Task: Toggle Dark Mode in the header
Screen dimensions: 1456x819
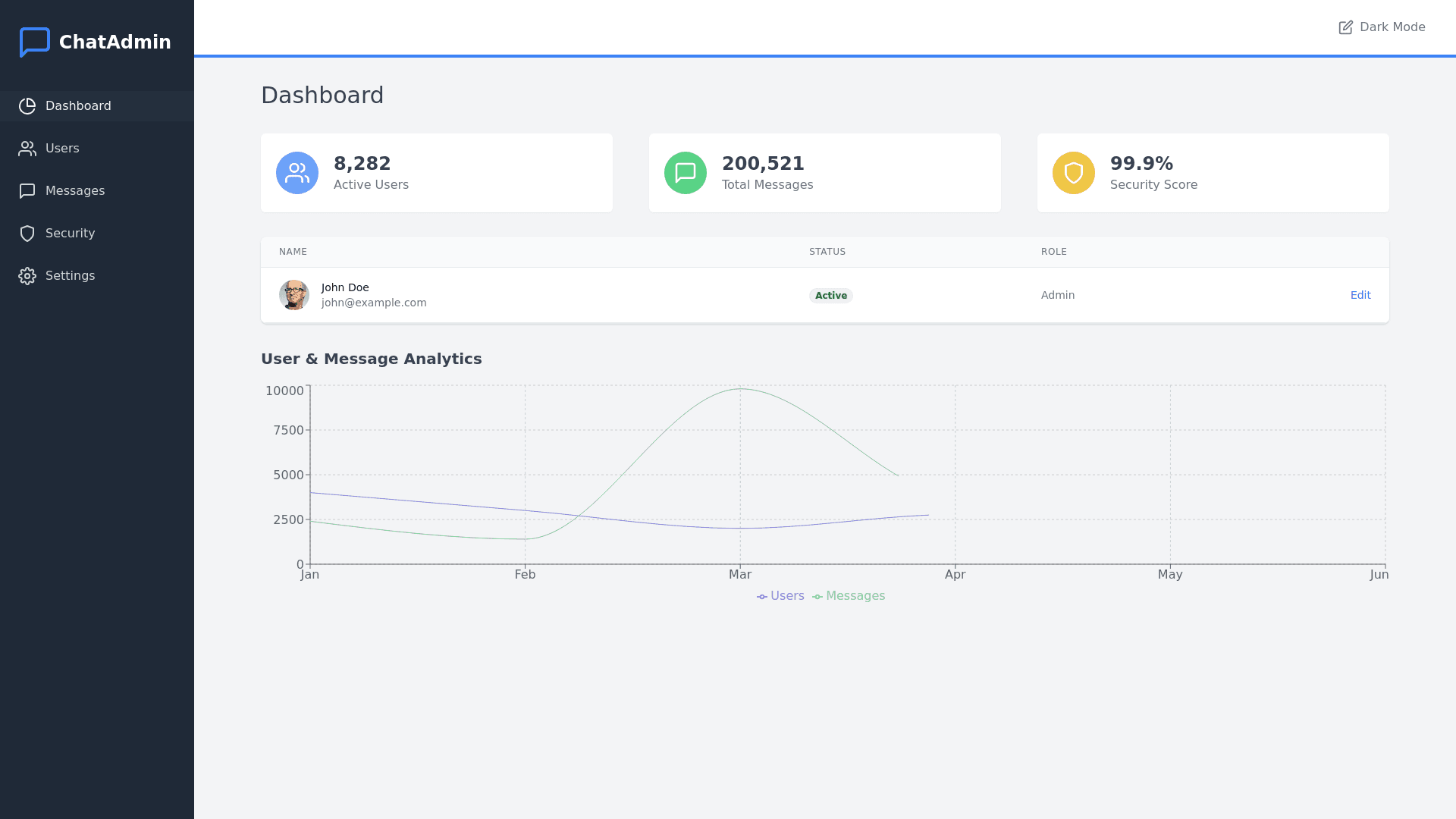Action: pyautogui.click(x=1382, y=27)
